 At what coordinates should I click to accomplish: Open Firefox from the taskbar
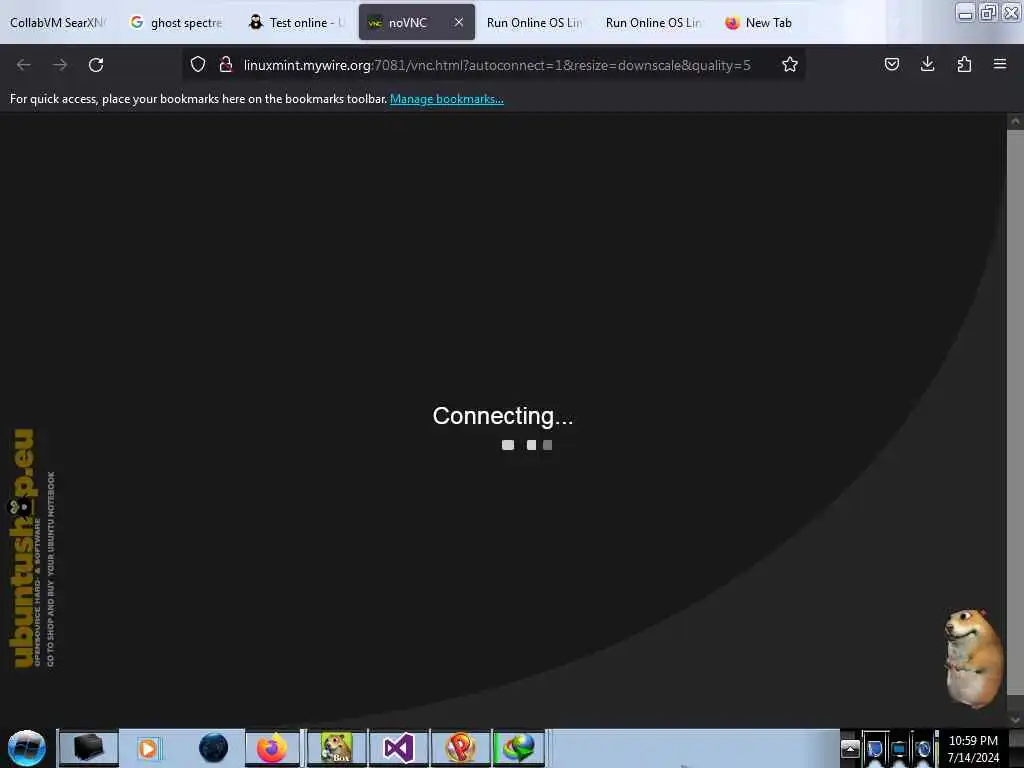(x=272, y=748)
